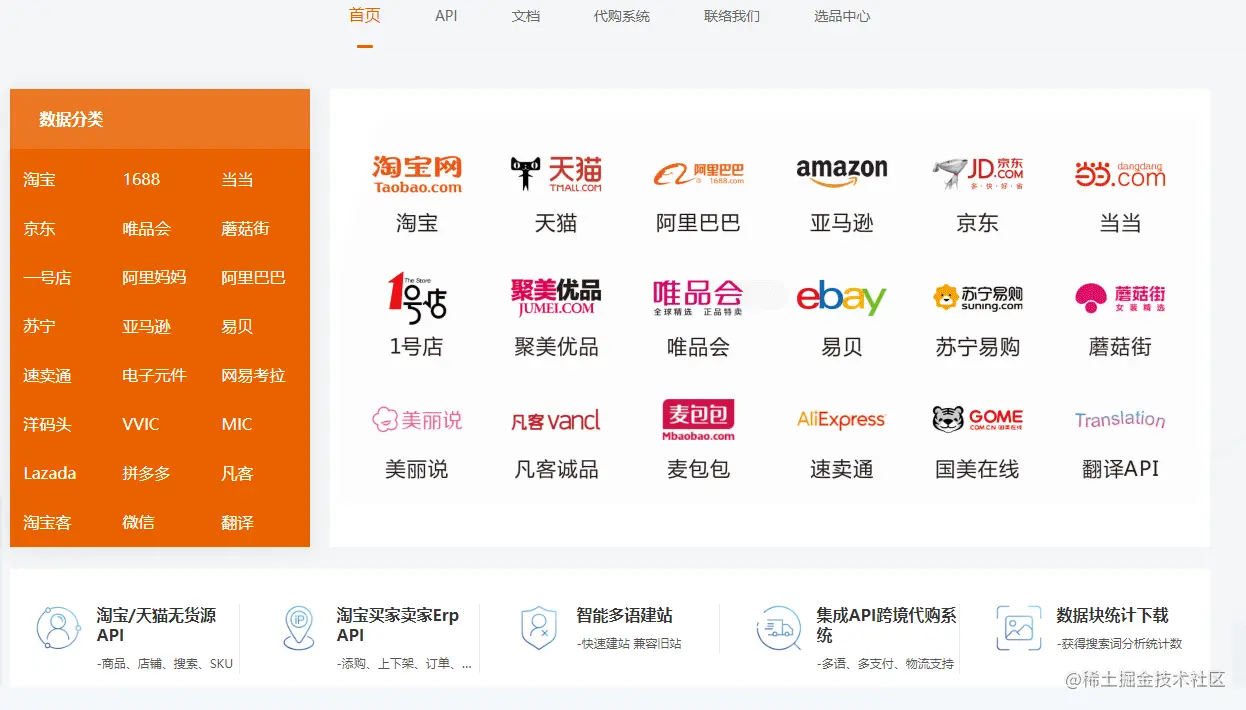
Task: Click the VVIC sidebar link
Action: click(141, 424)
